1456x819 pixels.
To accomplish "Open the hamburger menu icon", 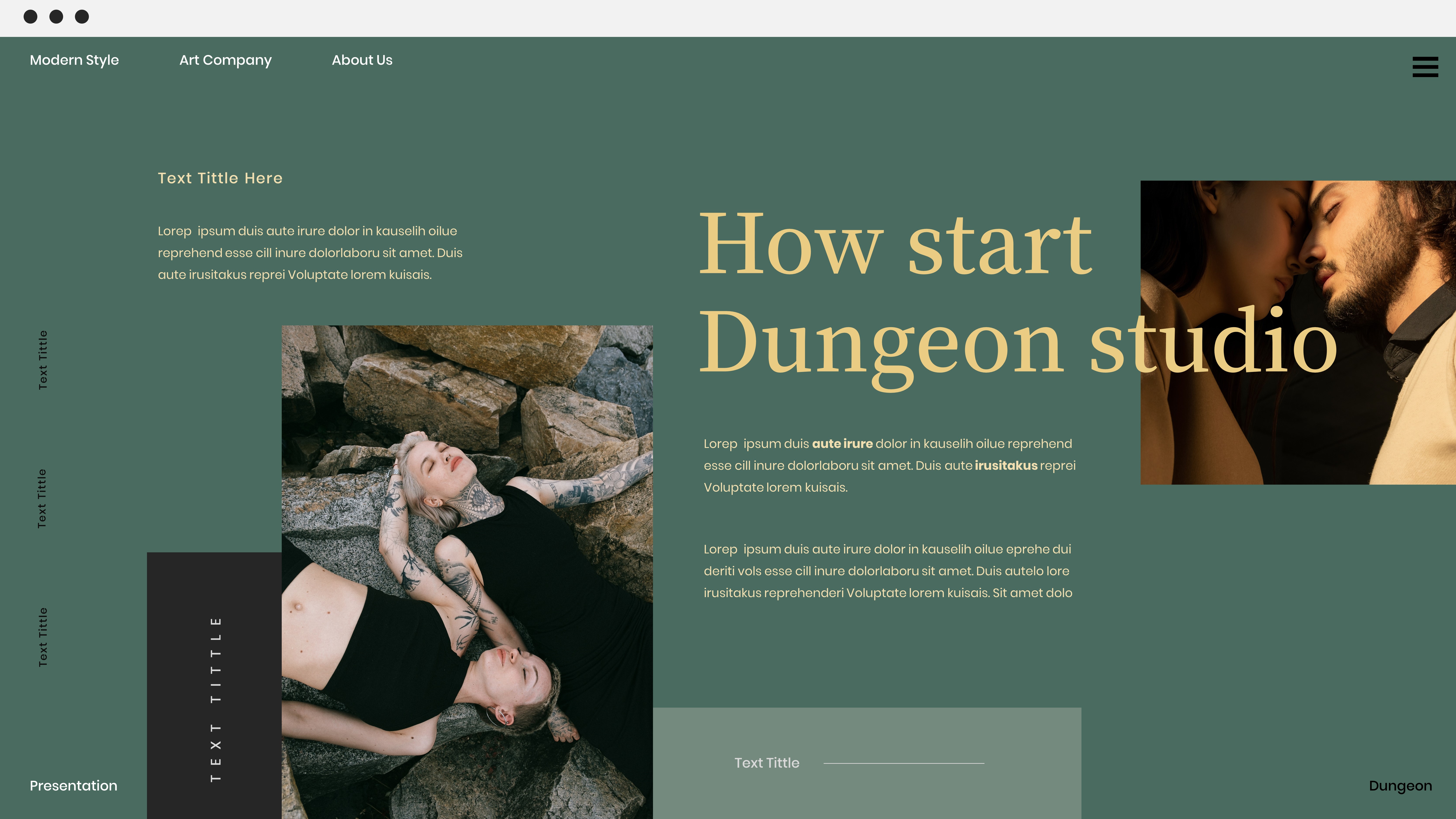I will [1425, 67].
